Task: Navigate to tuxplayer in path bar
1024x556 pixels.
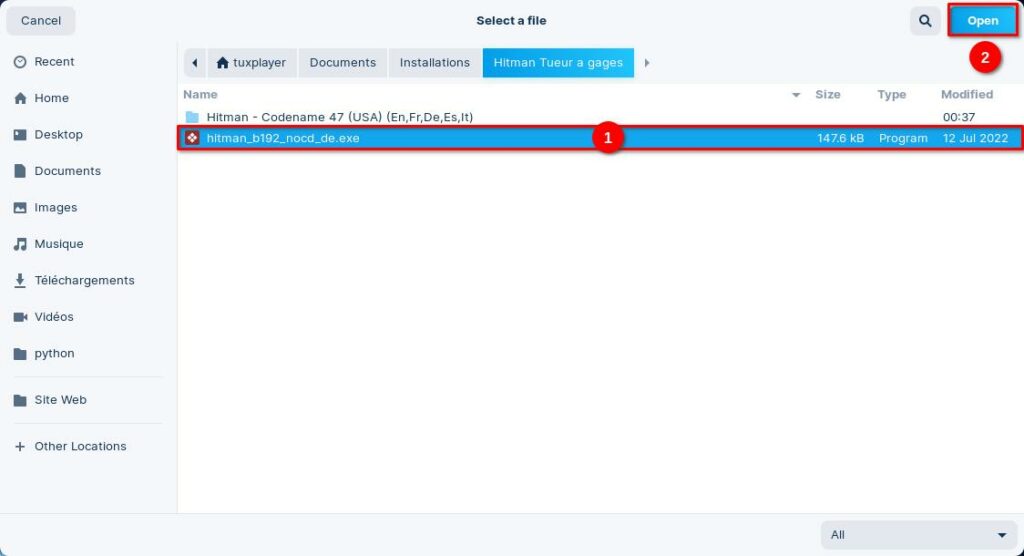Action: click(x=251, y=63)
